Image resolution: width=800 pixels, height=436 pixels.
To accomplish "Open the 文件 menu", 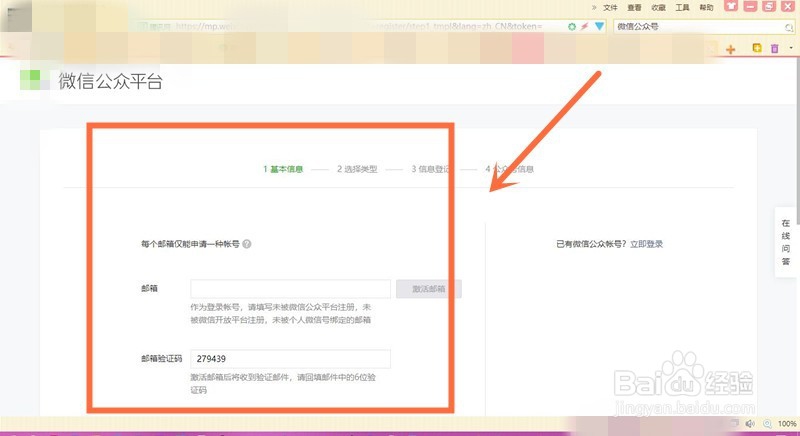I will (610, 7).
